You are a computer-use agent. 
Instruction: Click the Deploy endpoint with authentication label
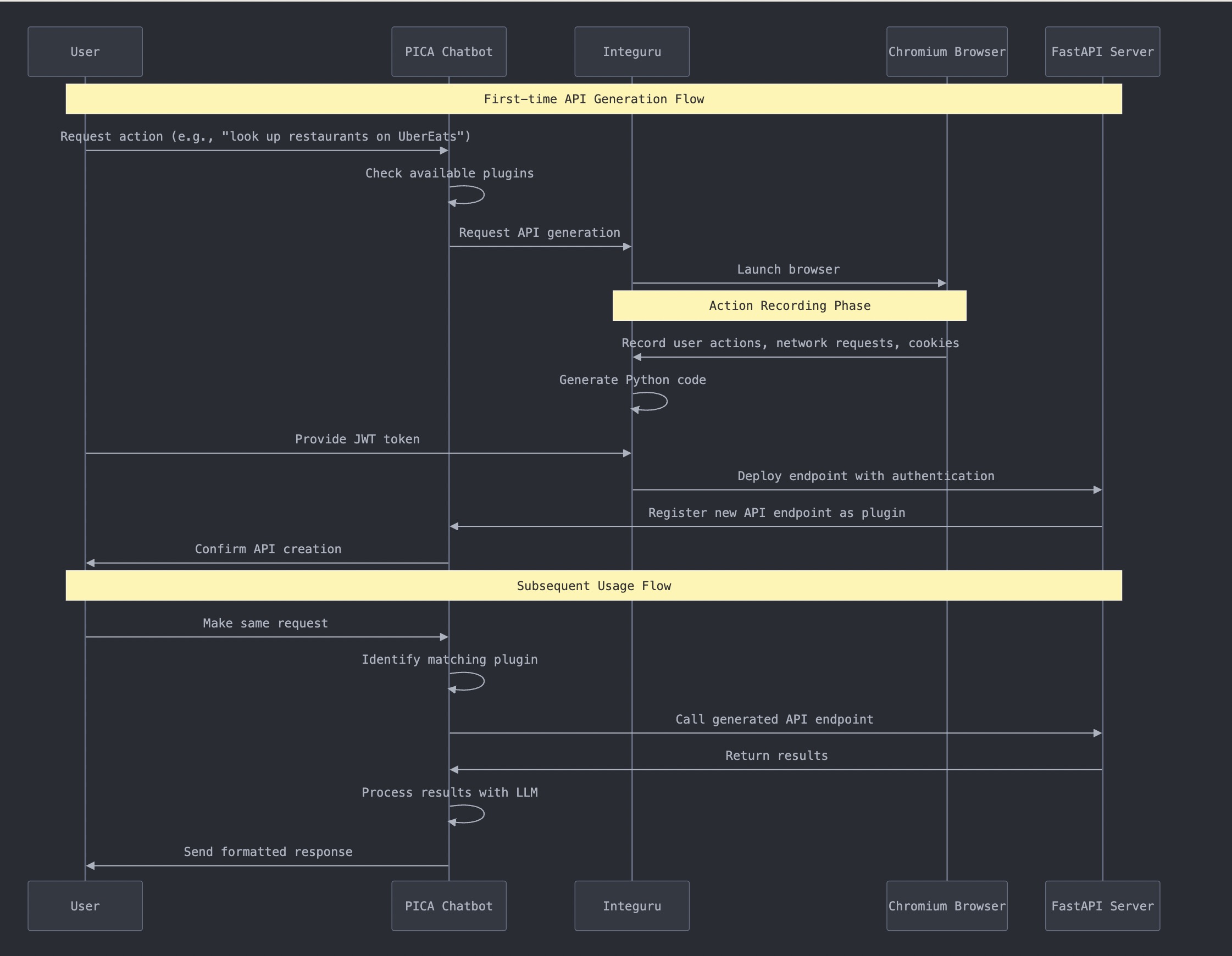(x=866, y=475)
